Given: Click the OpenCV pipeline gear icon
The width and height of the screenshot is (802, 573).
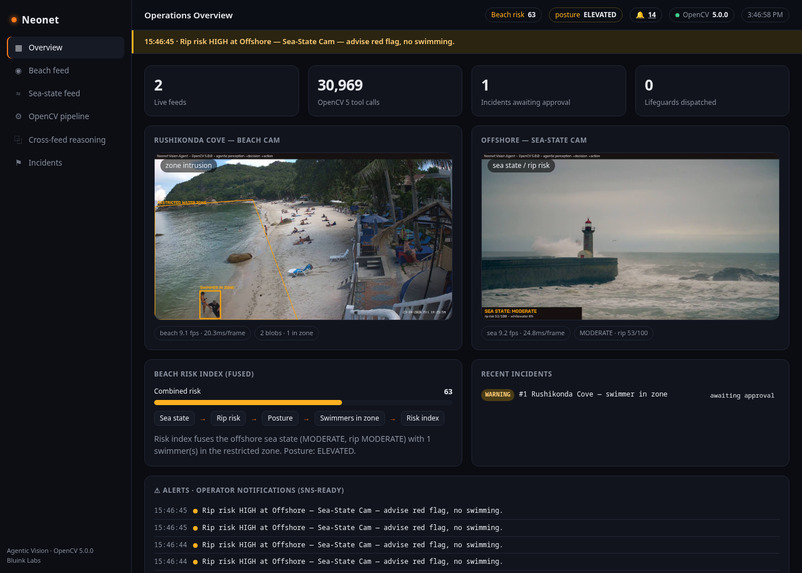Looking at the screenshot, I should 18,117.
